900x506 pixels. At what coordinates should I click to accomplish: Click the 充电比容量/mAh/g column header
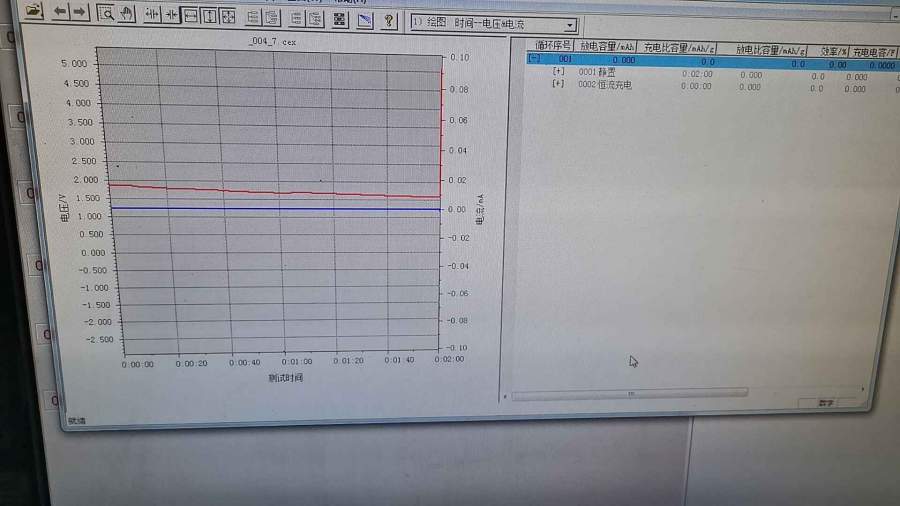677,48
